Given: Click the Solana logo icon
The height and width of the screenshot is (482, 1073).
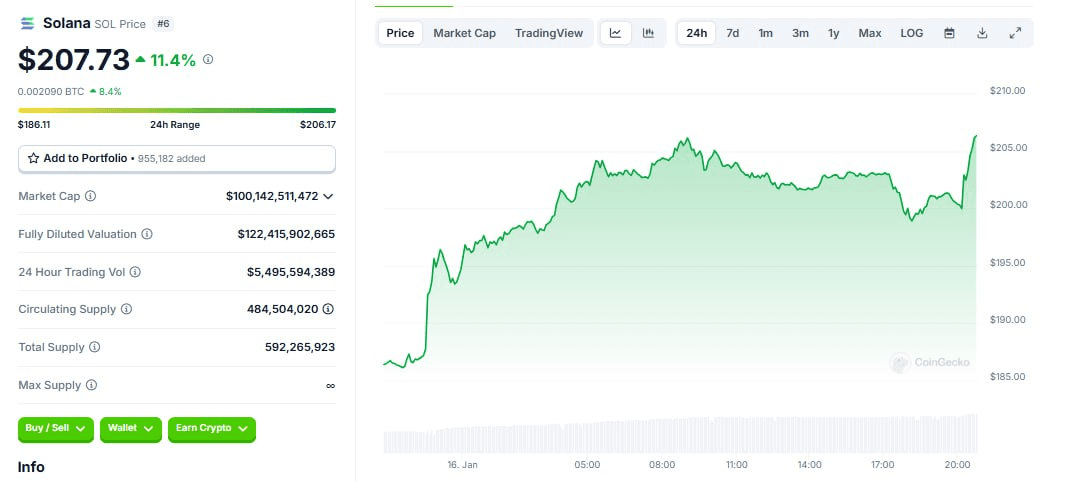Looking at the screenshot, I should pyautogui.click(x=27, y=23).
